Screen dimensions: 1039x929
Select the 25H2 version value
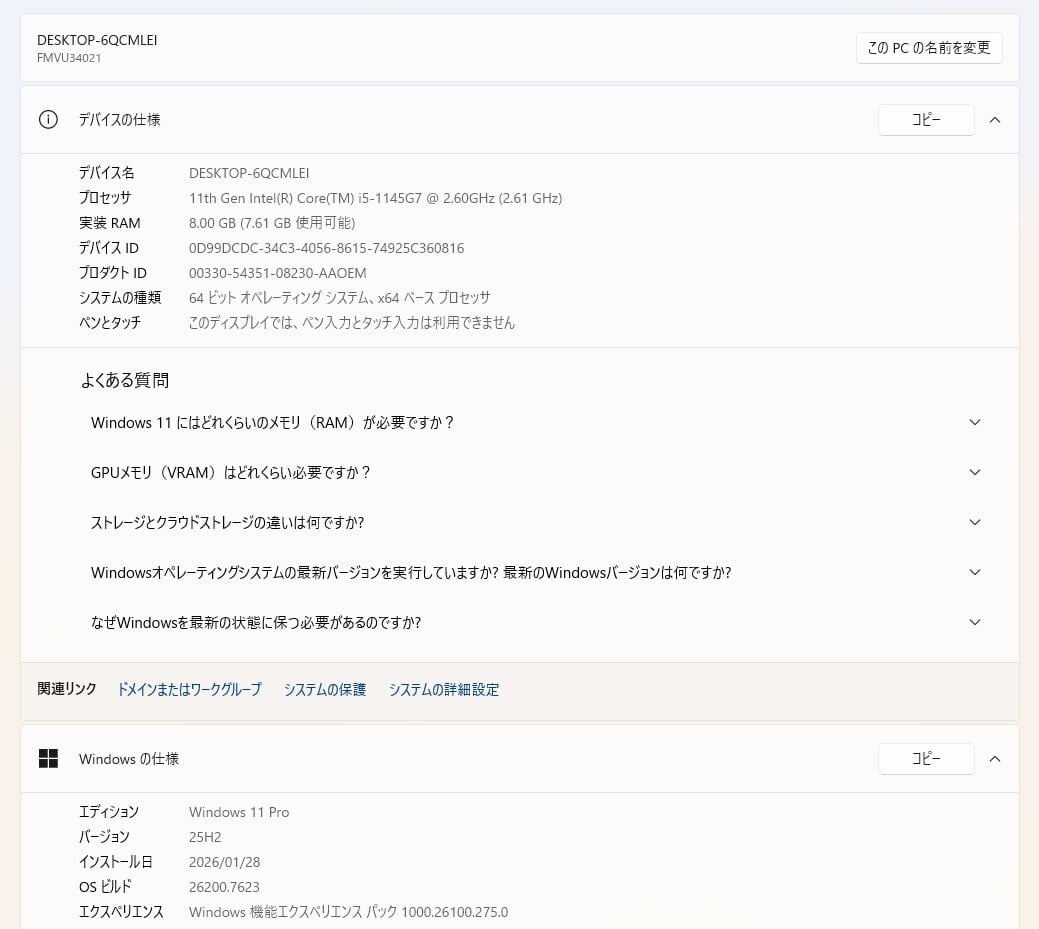click(x=205, y=837)
